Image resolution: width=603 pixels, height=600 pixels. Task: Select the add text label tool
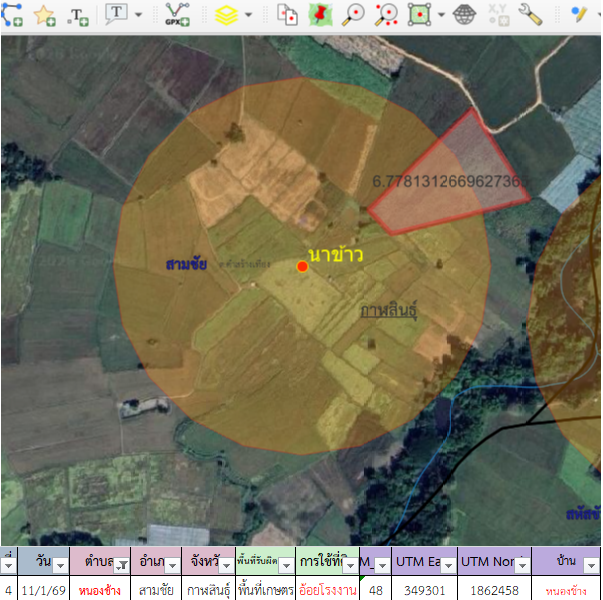78,15
